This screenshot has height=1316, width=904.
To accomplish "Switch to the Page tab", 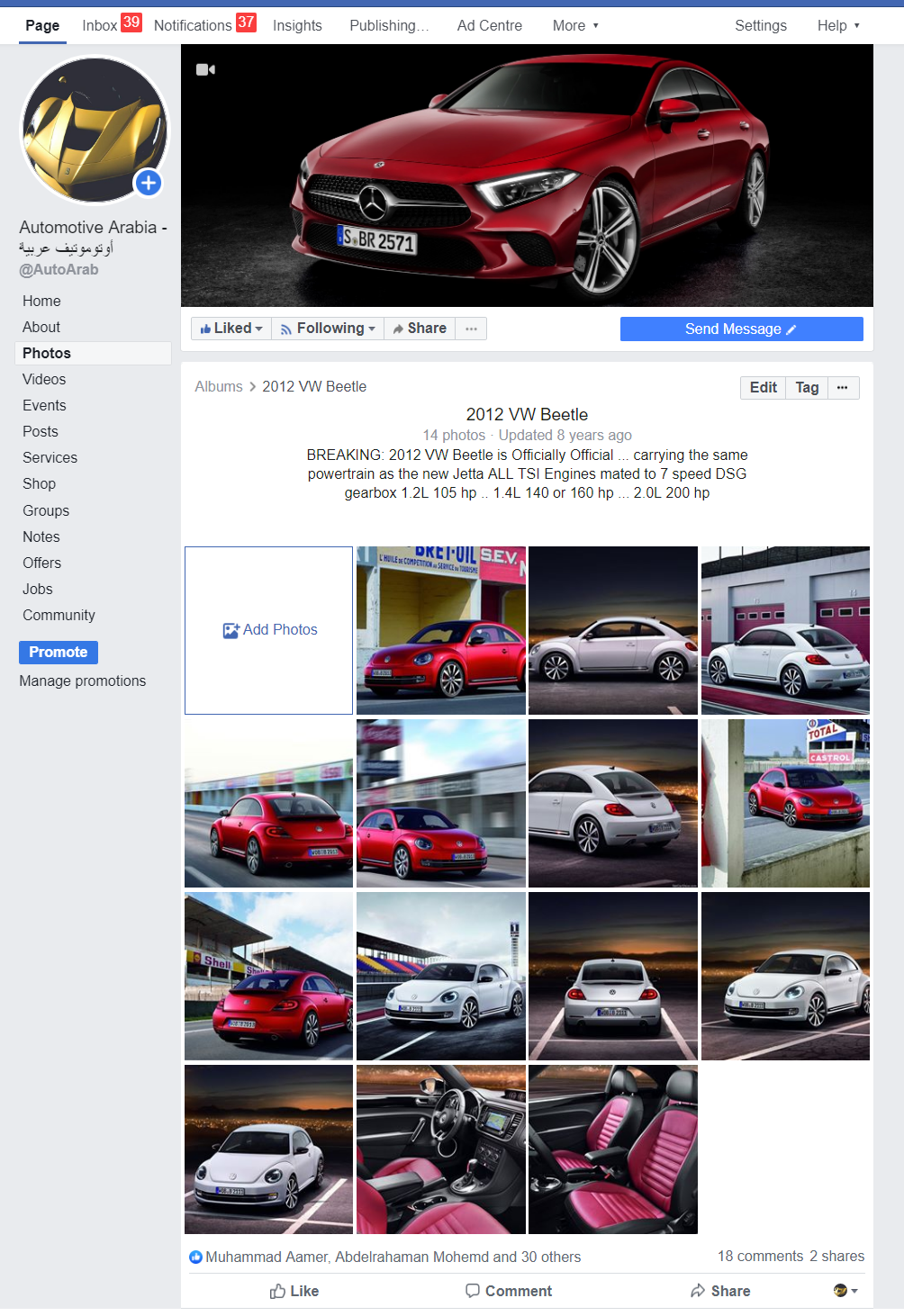I will click(x=42, y=25).
